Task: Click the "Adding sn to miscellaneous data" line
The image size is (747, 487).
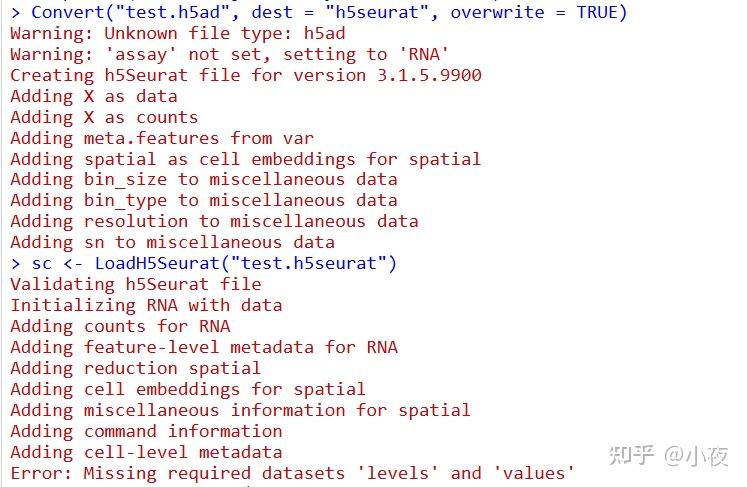Action: pos(172,242)
